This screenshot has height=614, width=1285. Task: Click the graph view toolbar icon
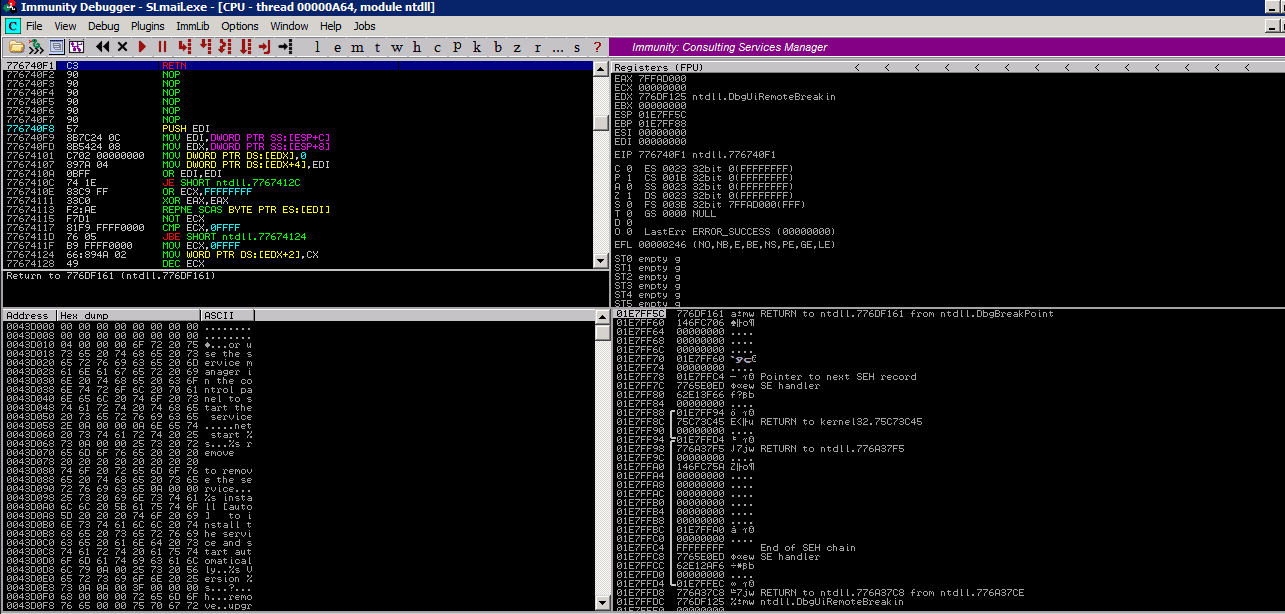tap(76, 47)
